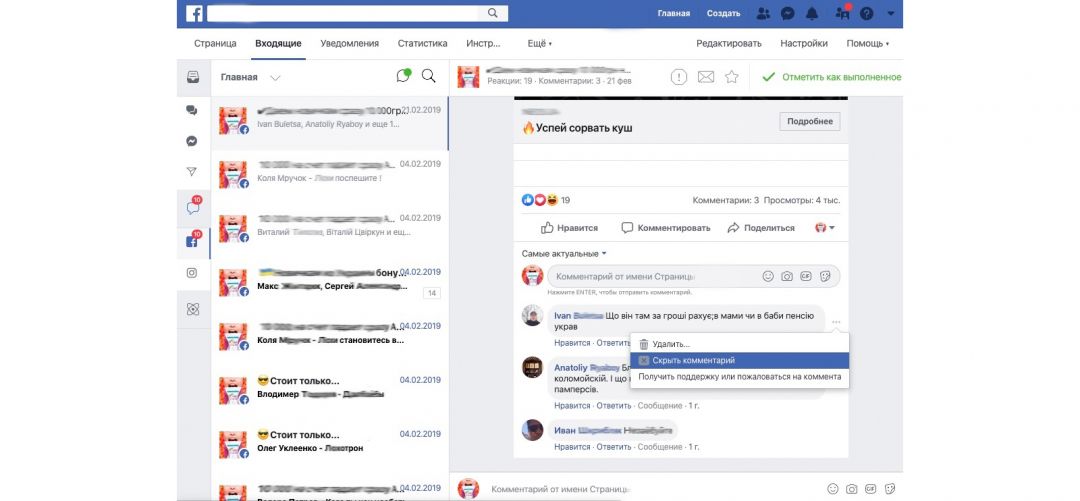
Task: Search the inbox with the magnifier icon
Action: tap(428, 76)
